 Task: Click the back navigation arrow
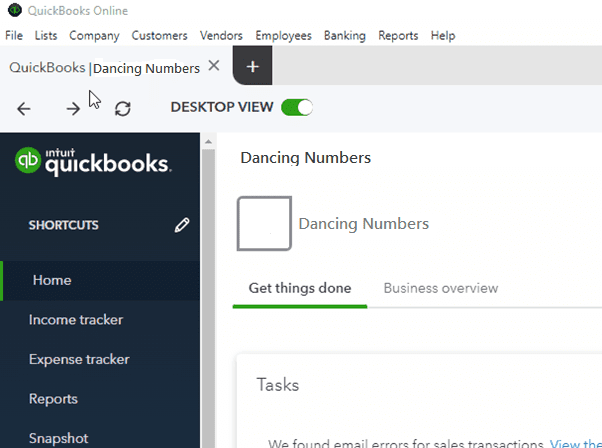24,109
